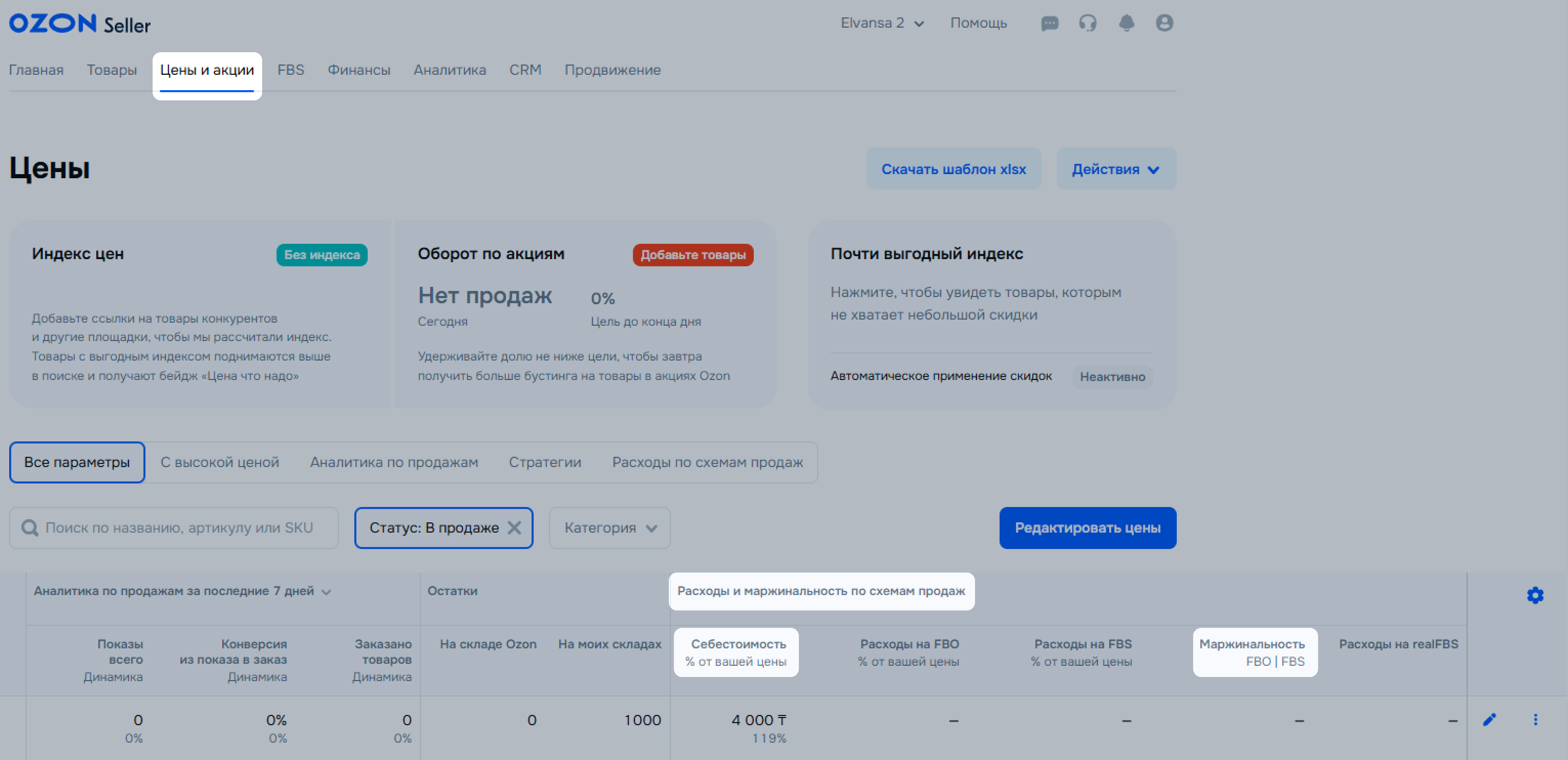Switch to the Стратегии tab
This screenshot has height=760, width=1568.
tap(545, 462)
